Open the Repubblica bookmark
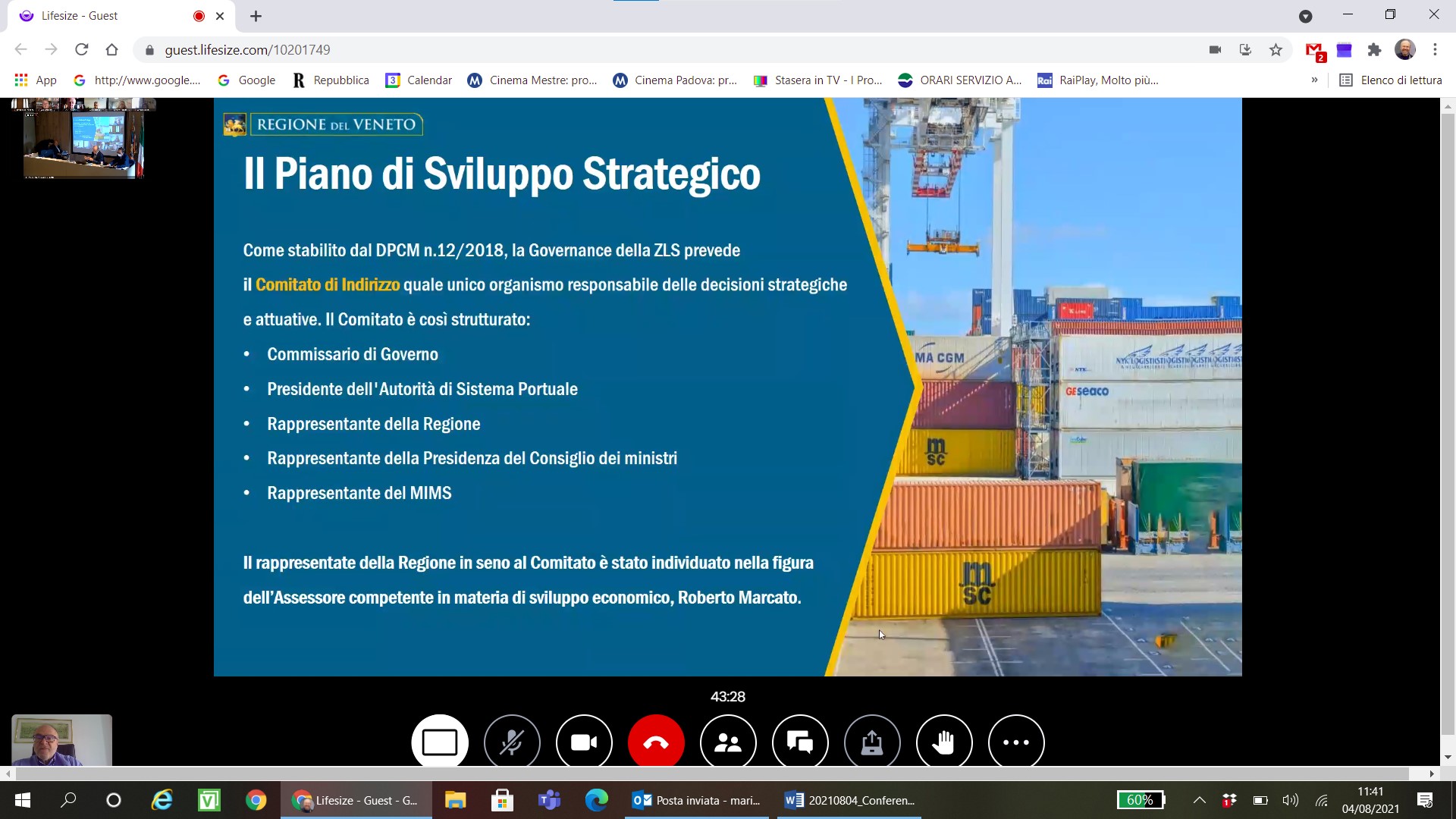Image resolution: width=1456 pixels, height=819 pixels. (x=331, y=80)
